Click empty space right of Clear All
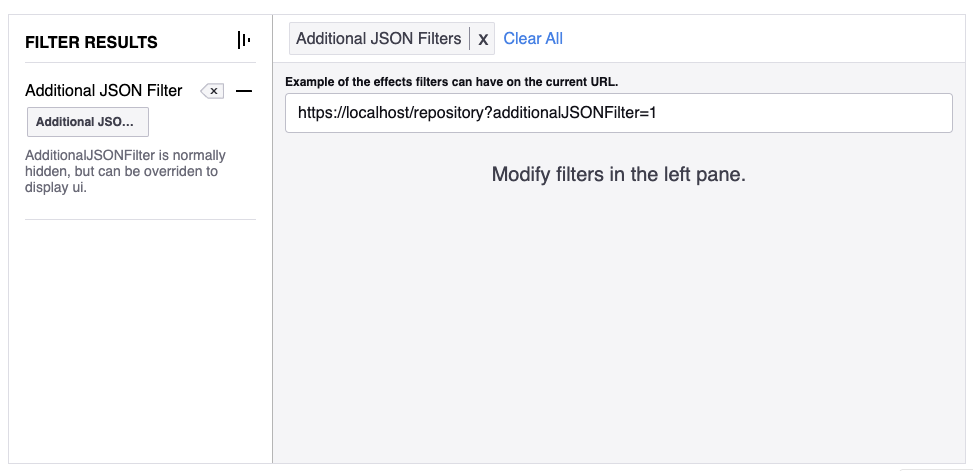This screenshot has height=471, width=973. 763,38
